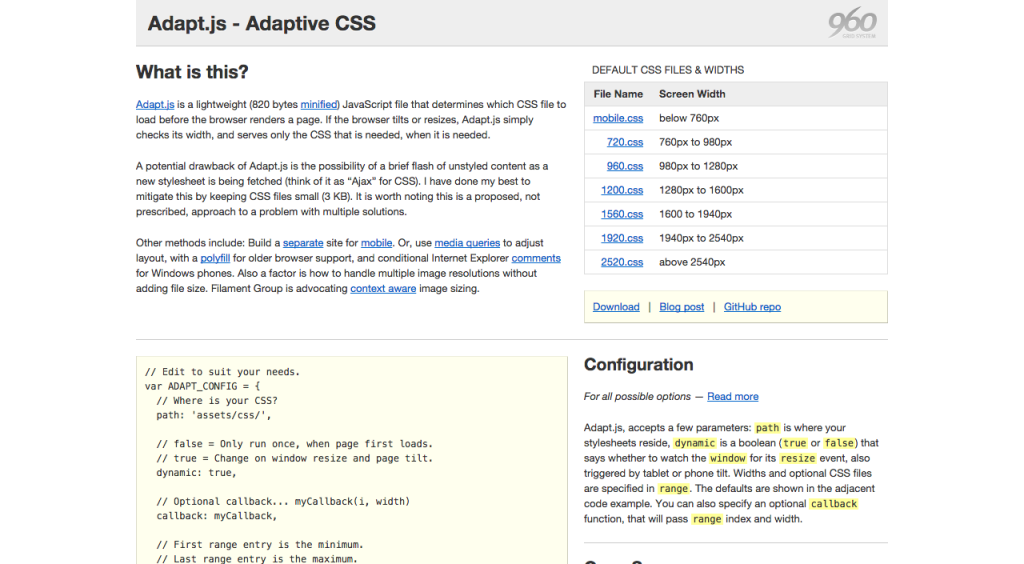This screenshot has width=1024, height=564.
Task: Click 'For all possible options' italic text
Action: [637, 397]
